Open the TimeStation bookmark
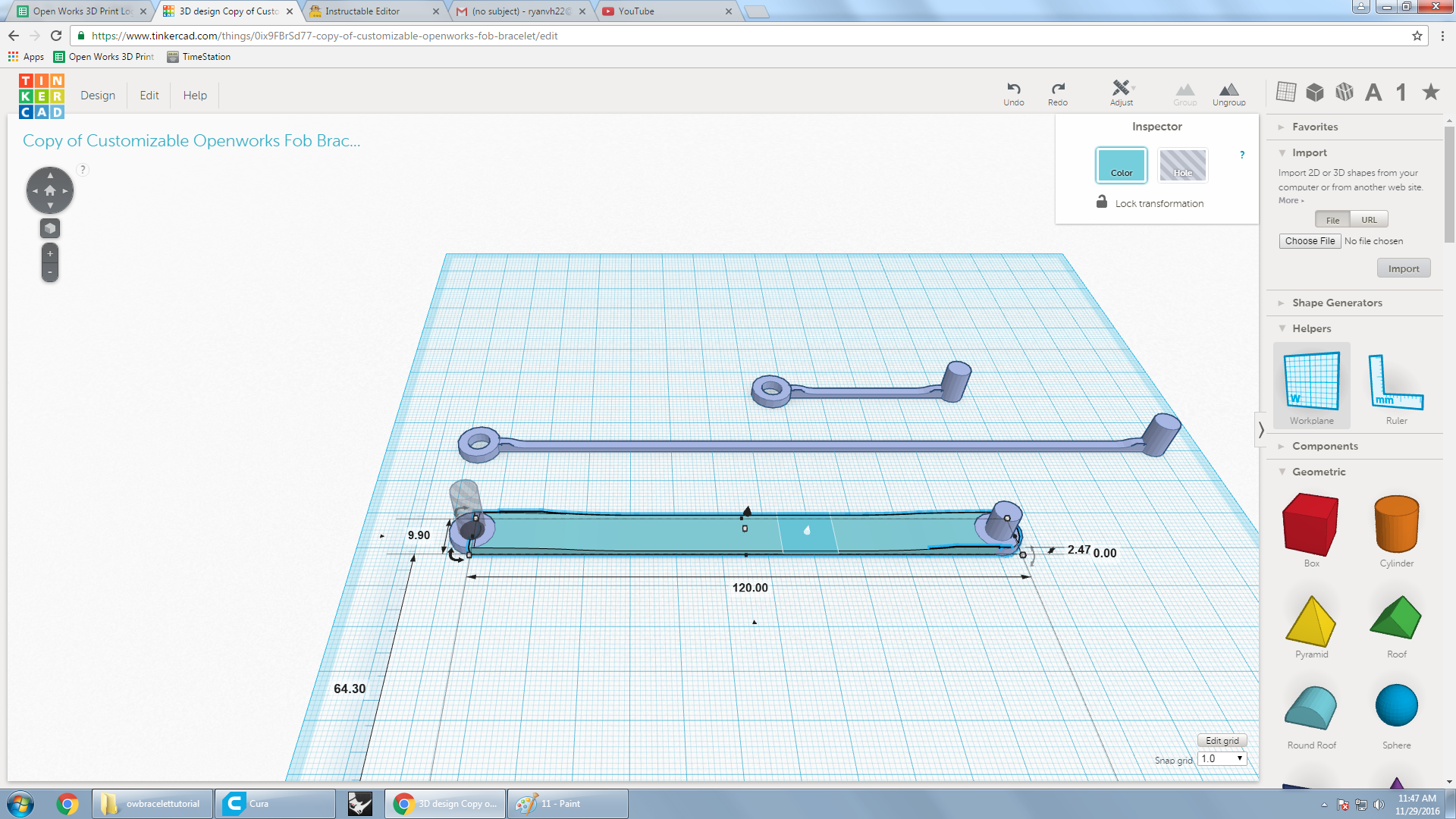 coord(199,57)
